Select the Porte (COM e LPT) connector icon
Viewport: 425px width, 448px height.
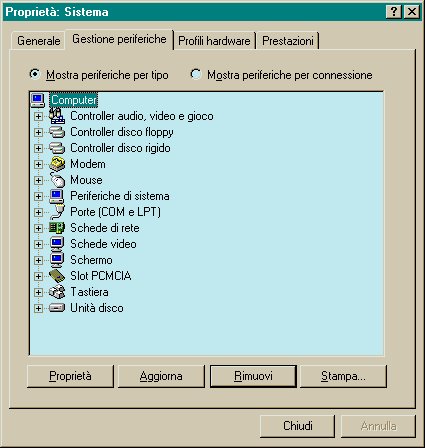pos(57,212)
